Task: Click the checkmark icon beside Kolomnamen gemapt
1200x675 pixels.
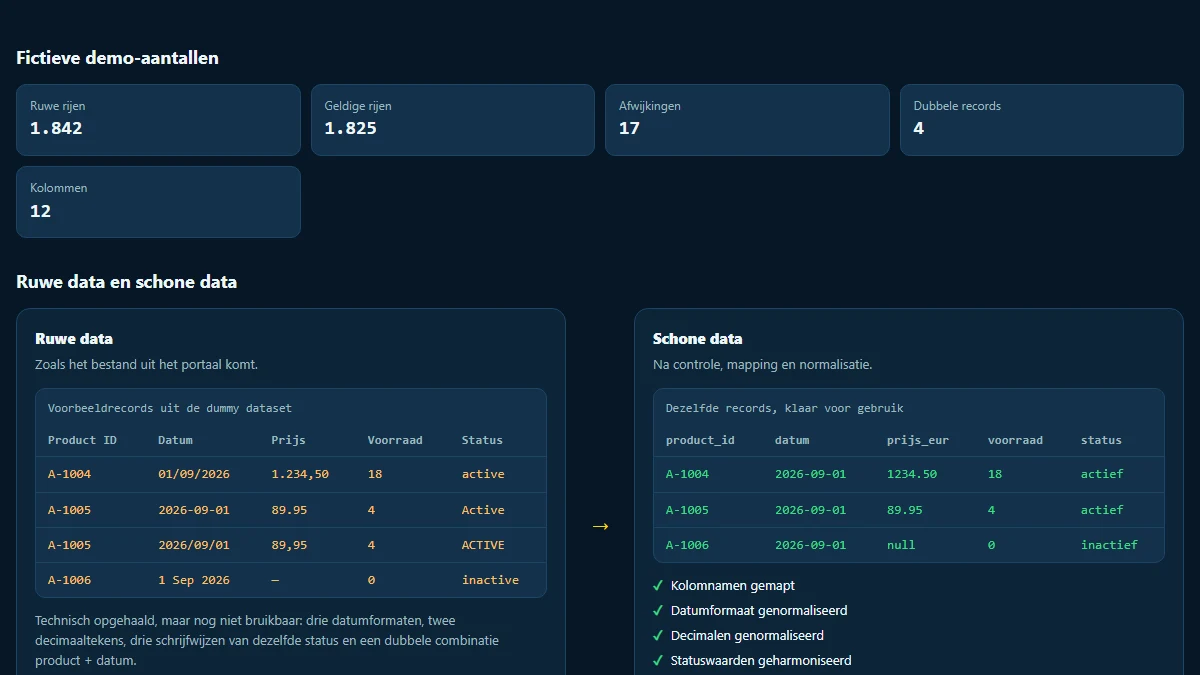Action: pos(658,586)
